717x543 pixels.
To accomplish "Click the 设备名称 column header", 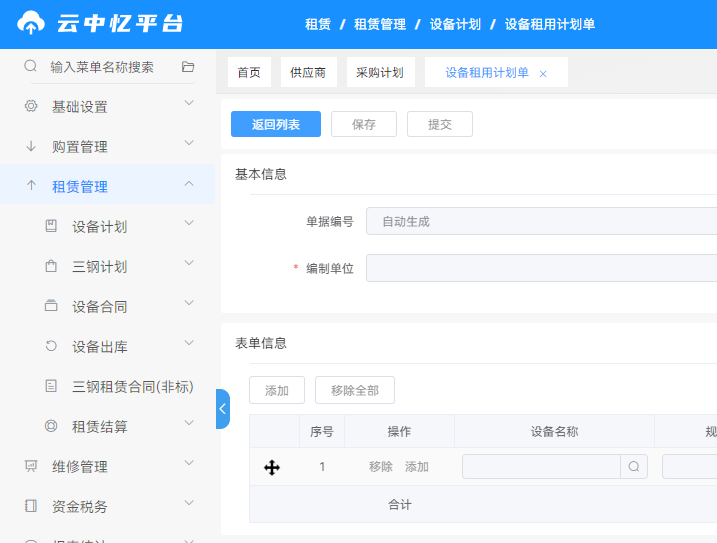I will coord(554,431).
